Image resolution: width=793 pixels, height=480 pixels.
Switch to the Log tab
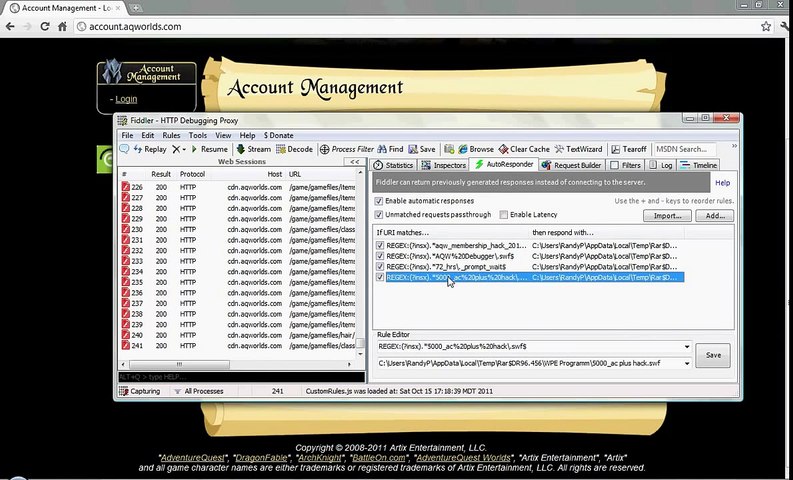pyautogui.click(x=661, y=165)
